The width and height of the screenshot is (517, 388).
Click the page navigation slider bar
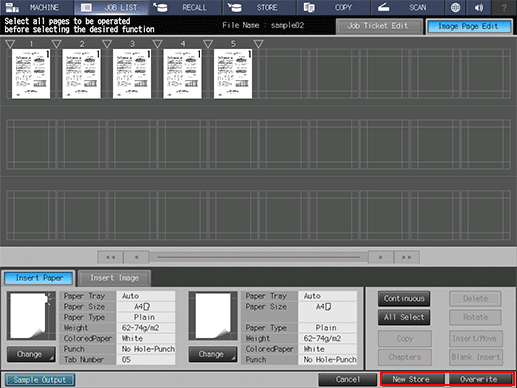258,257
